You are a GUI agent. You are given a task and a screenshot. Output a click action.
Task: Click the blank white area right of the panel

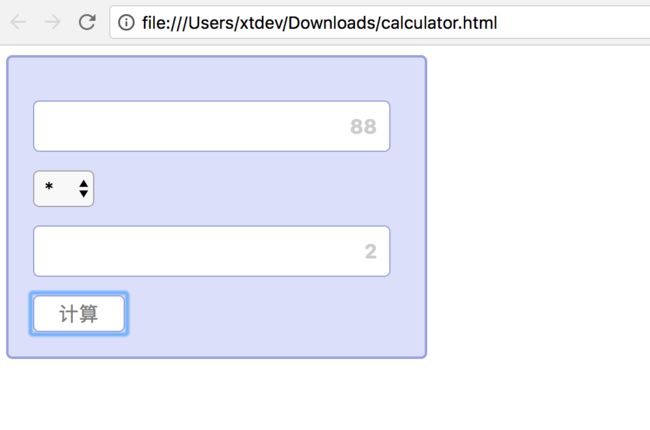[x=540, y=200]
